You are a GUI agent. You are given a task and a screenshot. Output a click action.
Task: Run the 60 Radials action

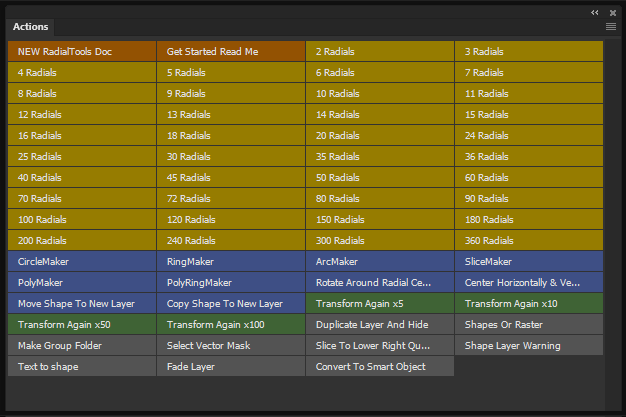[x=529, y=177]
